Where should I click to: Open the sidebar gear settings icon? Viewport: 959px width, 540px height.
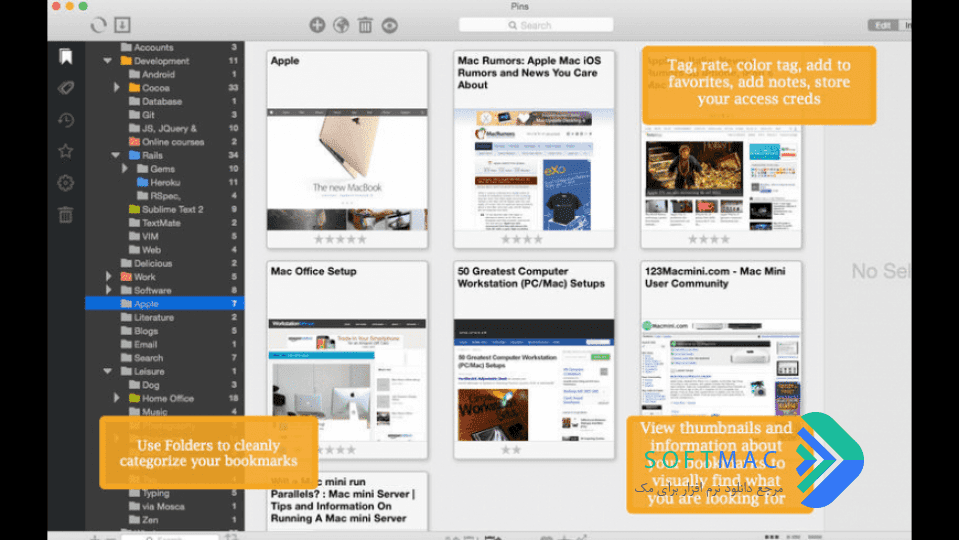(x=66, y=183)
